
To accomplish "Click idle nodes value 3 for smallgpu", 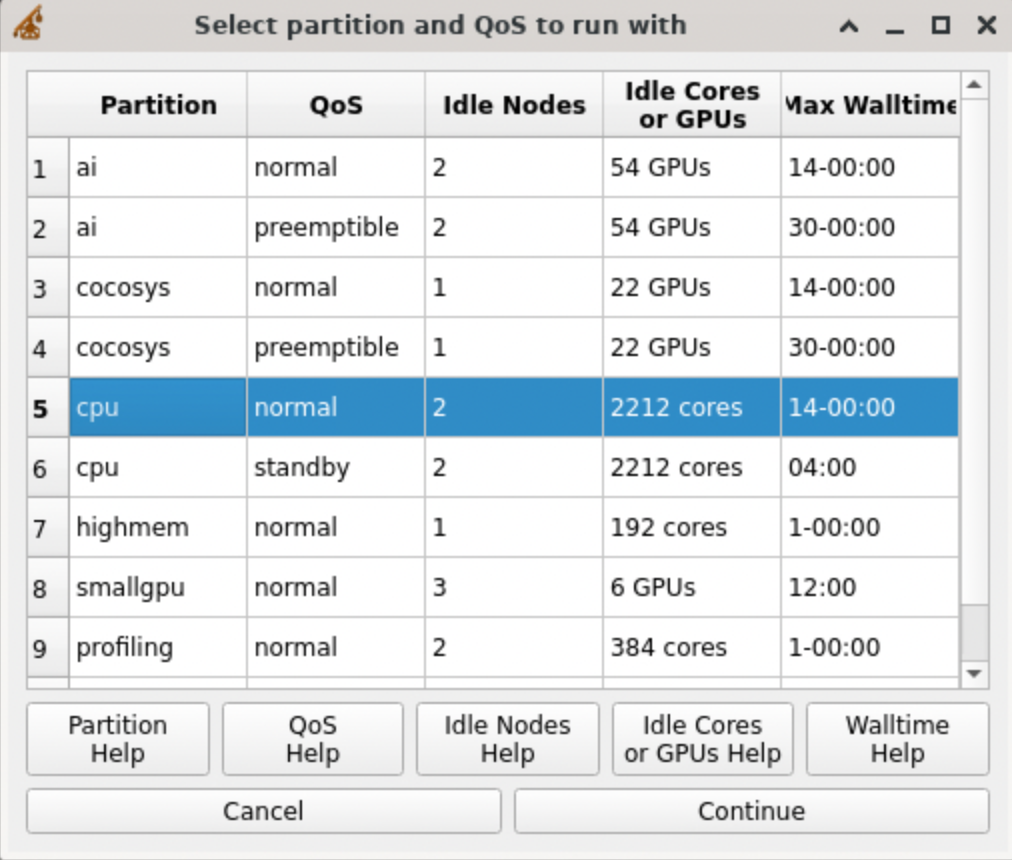I will (x=514, y=588).
